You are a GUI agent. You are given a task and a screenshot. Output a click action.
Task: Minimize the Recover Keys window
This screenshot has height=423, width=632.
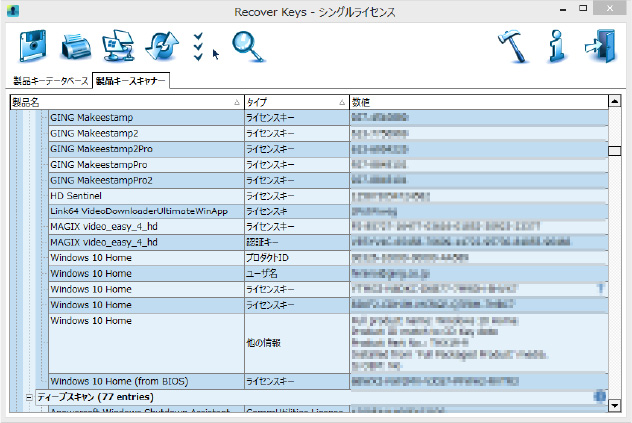click(x=563, y=9)
